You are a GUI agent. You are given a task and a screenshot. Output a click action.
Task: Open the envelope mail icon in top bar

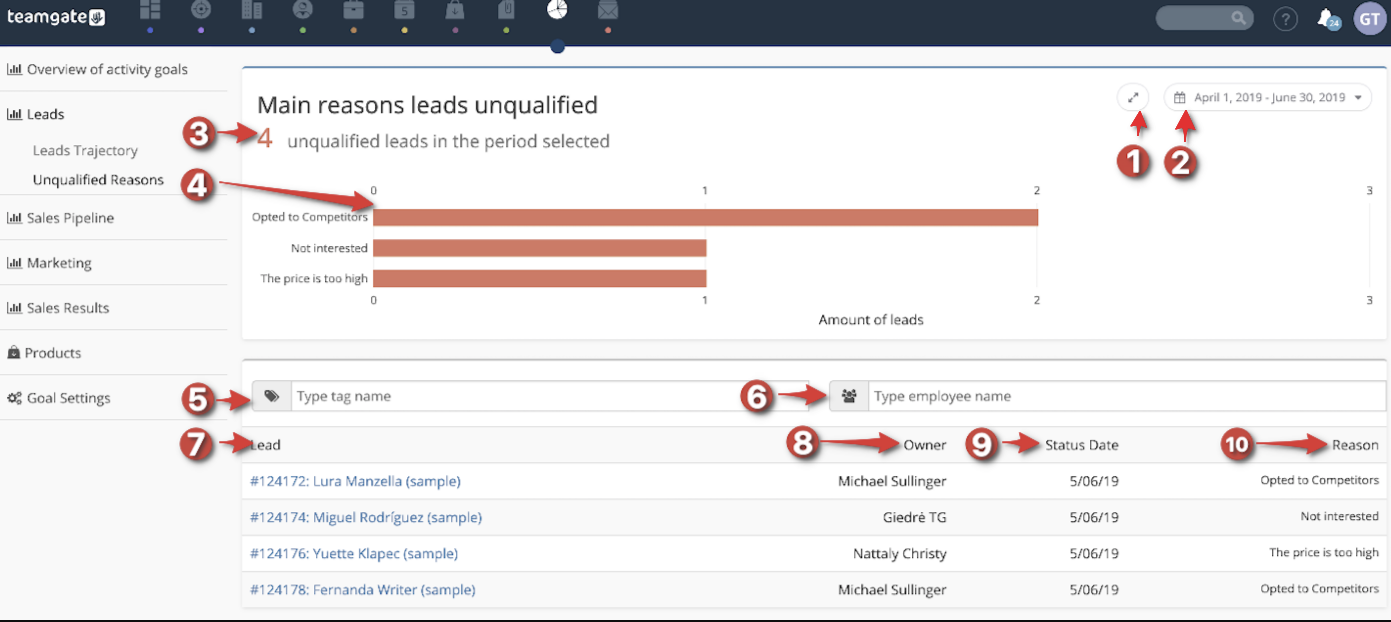point(608,10)
